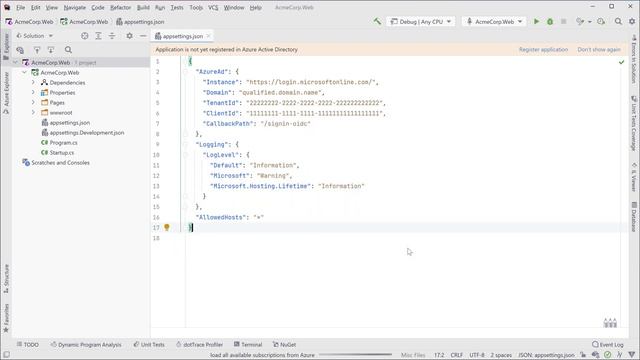
Task: Open the Azure Explorer side panel
Action: [x=6, y=93]
